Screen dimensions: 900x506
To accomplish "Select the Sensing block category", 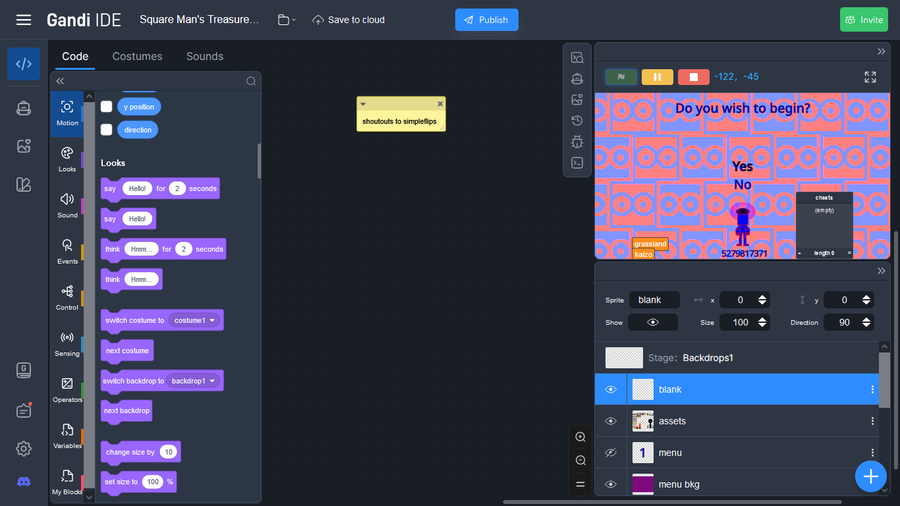I will (x=67, y=344).
